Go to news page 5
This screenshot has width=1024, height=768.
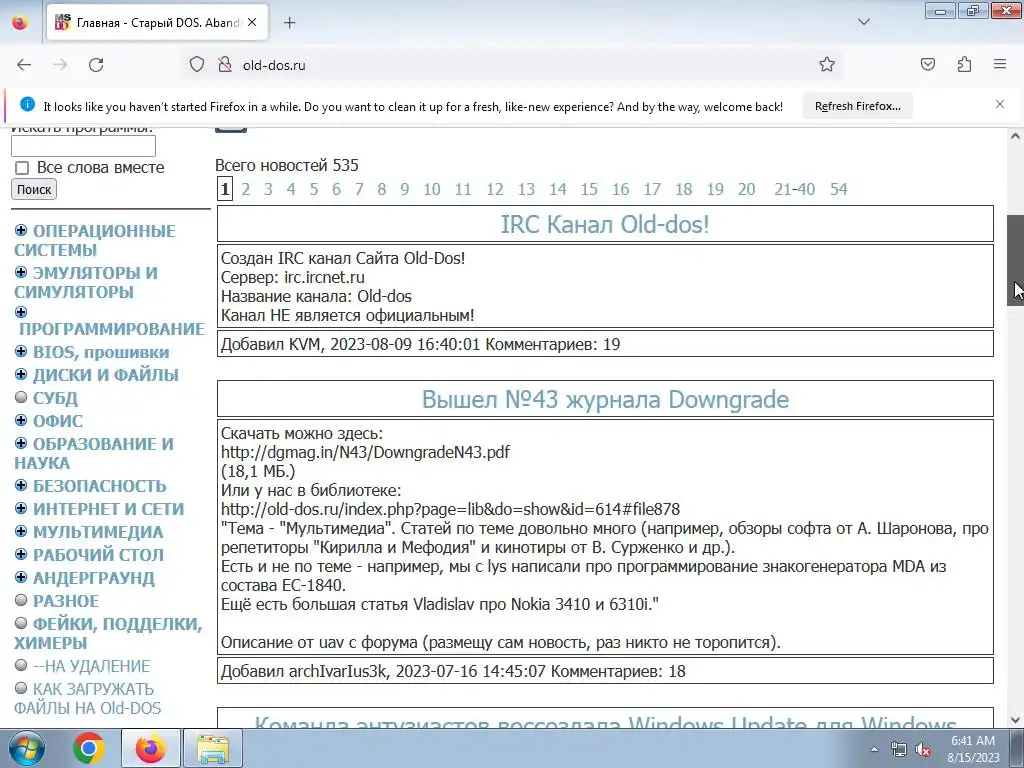click(x=314, y=189)
